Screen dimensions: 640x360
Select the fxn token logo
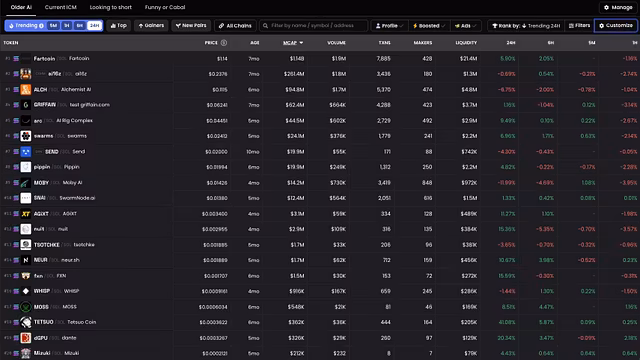[26, 276]
